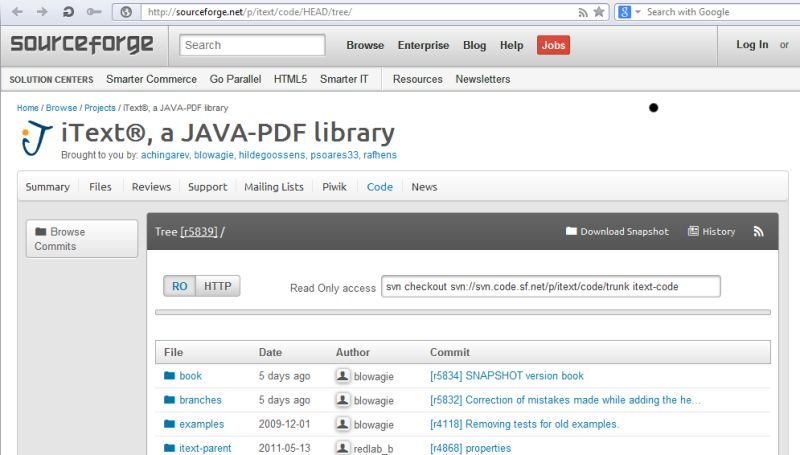
Task: Open the blowagie profile in Brought to you by
Action: click(x=214, y=155)
